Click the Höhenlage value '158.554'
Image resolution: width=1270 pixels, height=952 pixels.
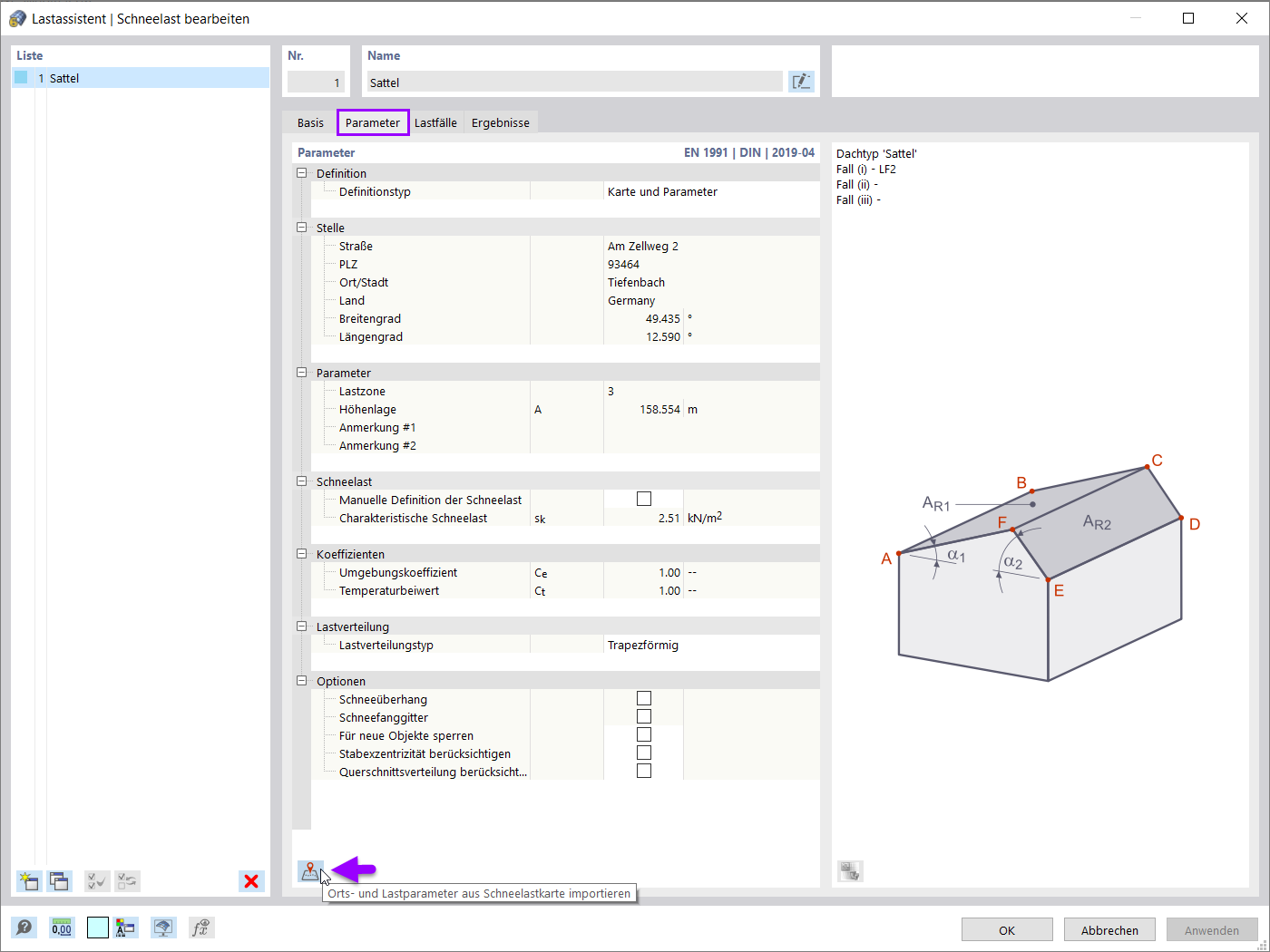[x=659, y=409]
